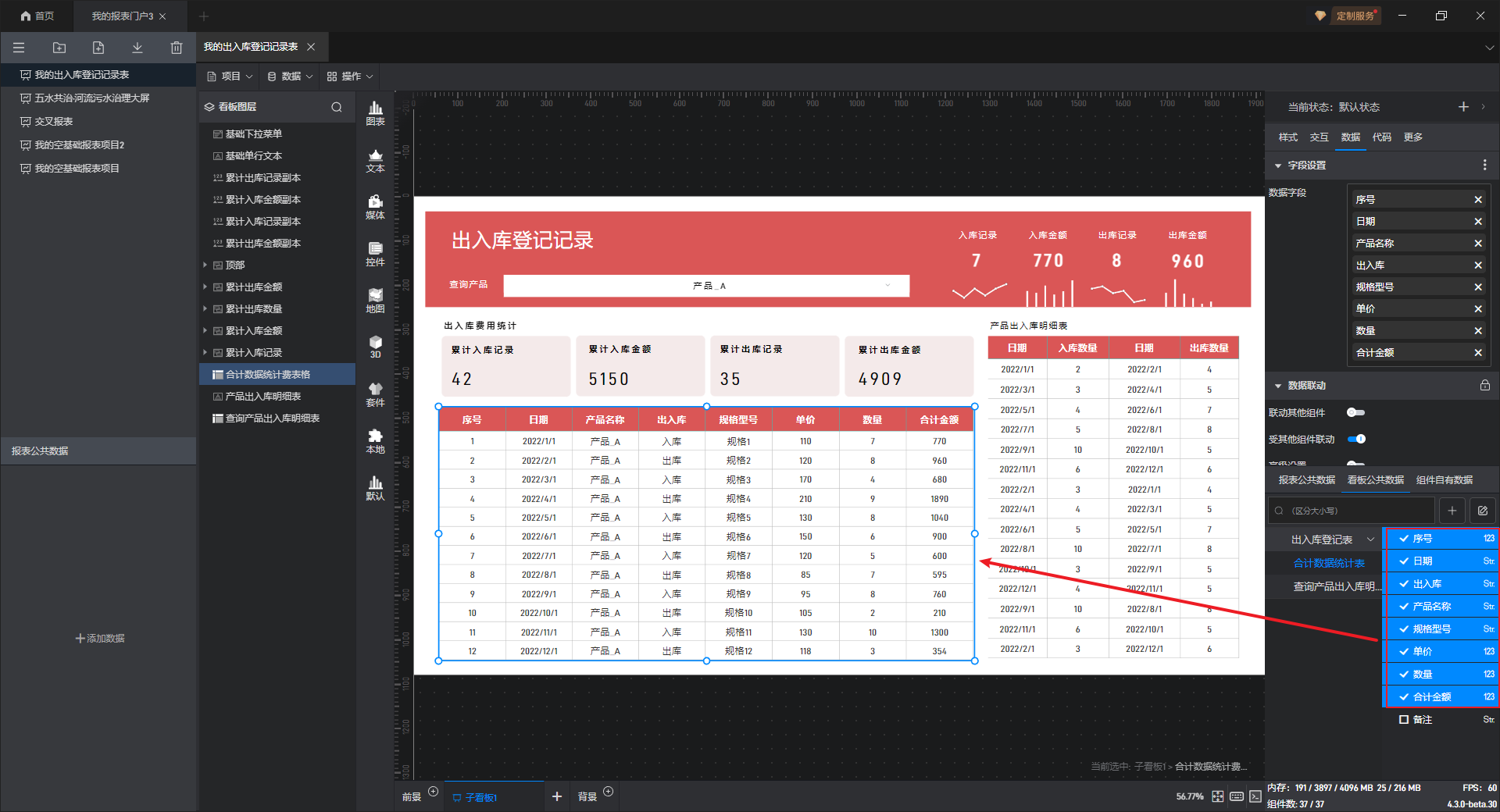Click the lock icon beside 数据联动
The image size is (1500, 812).
(1484, 386)
